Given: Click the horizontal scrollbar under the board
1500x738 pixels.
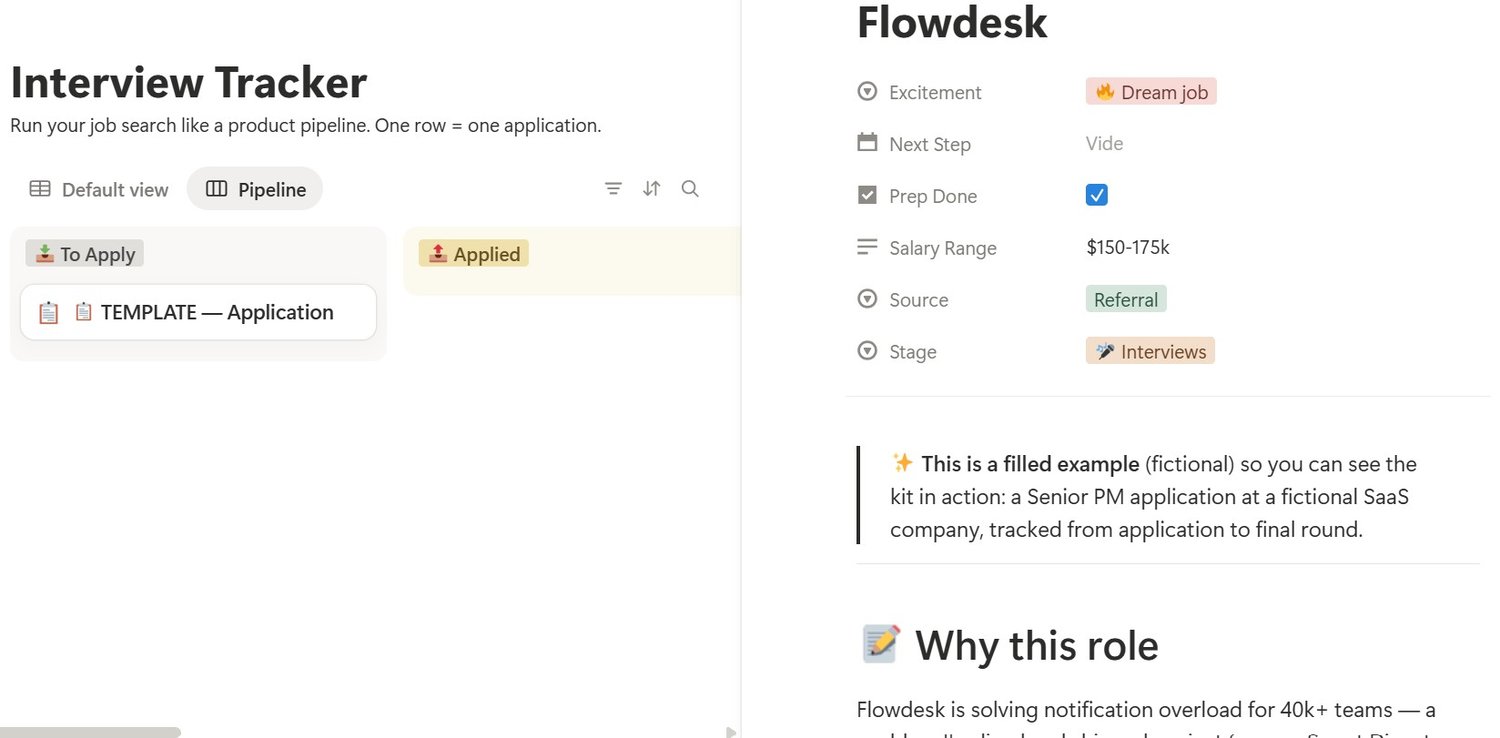Looking at the screenshot, I should 91,732.
